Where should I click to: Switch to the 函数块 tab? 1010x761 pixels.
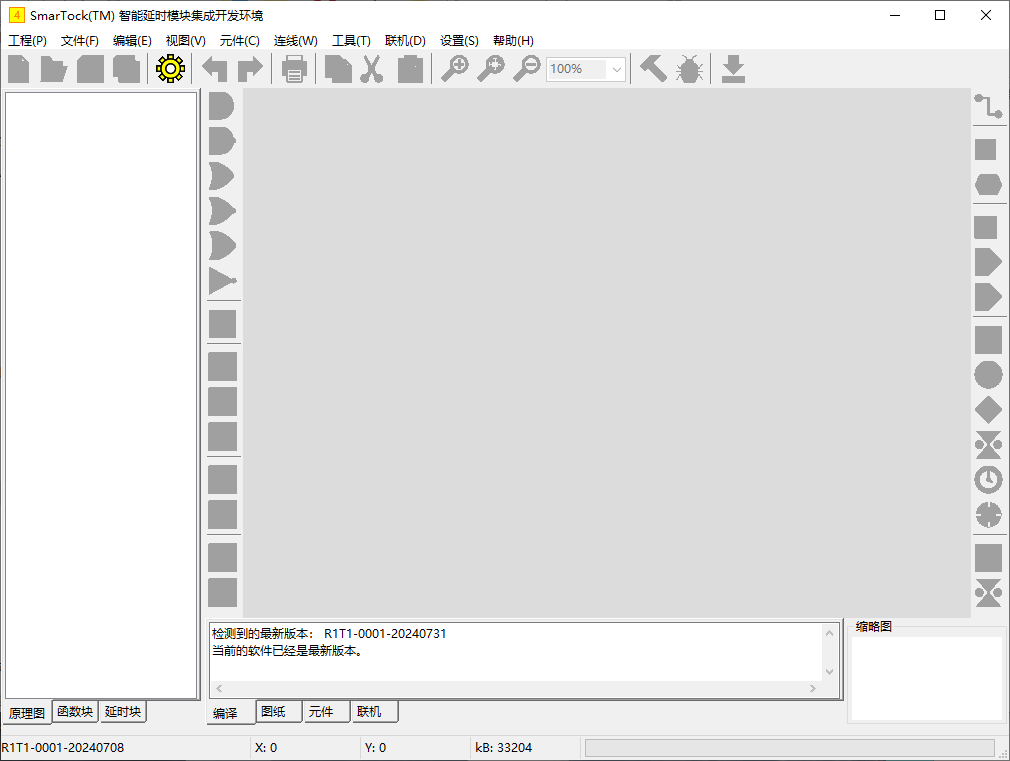[x=75, y=711]
